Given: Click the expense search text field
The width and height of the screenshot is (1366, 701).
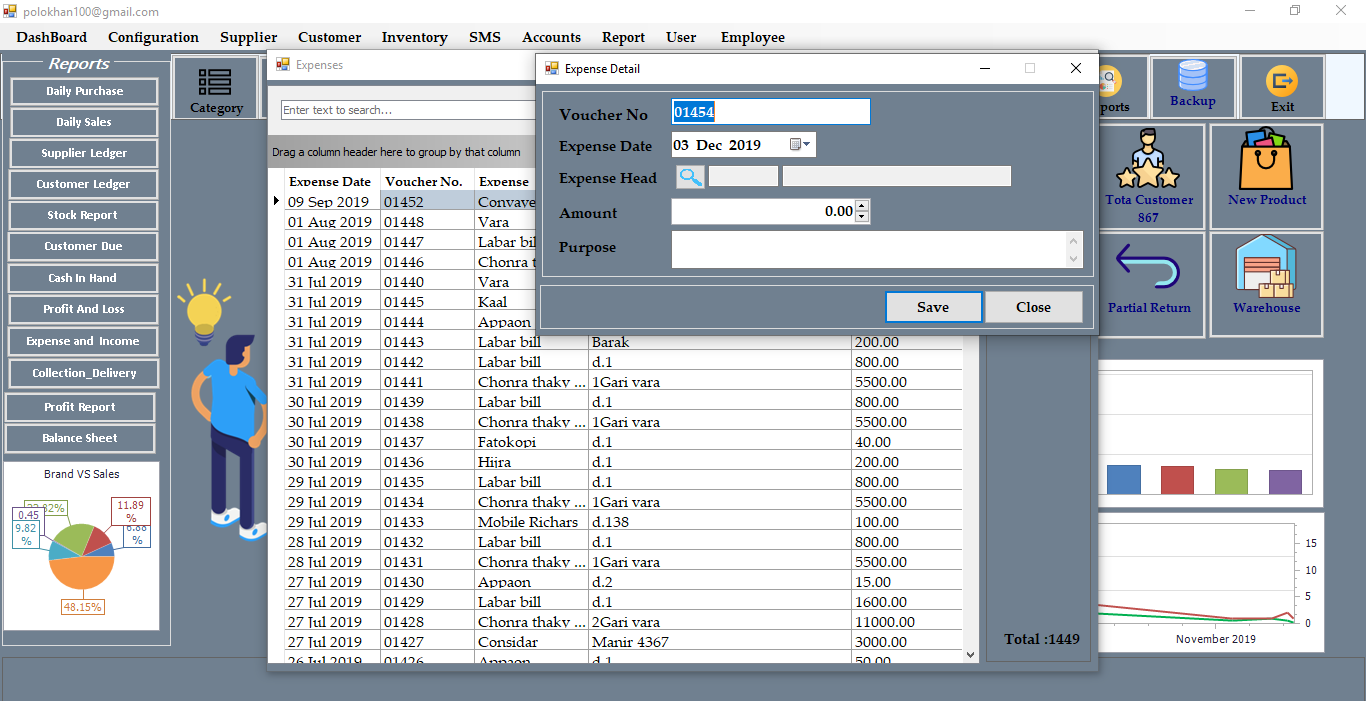Looking at the screenshot, I should pos(400,109).
